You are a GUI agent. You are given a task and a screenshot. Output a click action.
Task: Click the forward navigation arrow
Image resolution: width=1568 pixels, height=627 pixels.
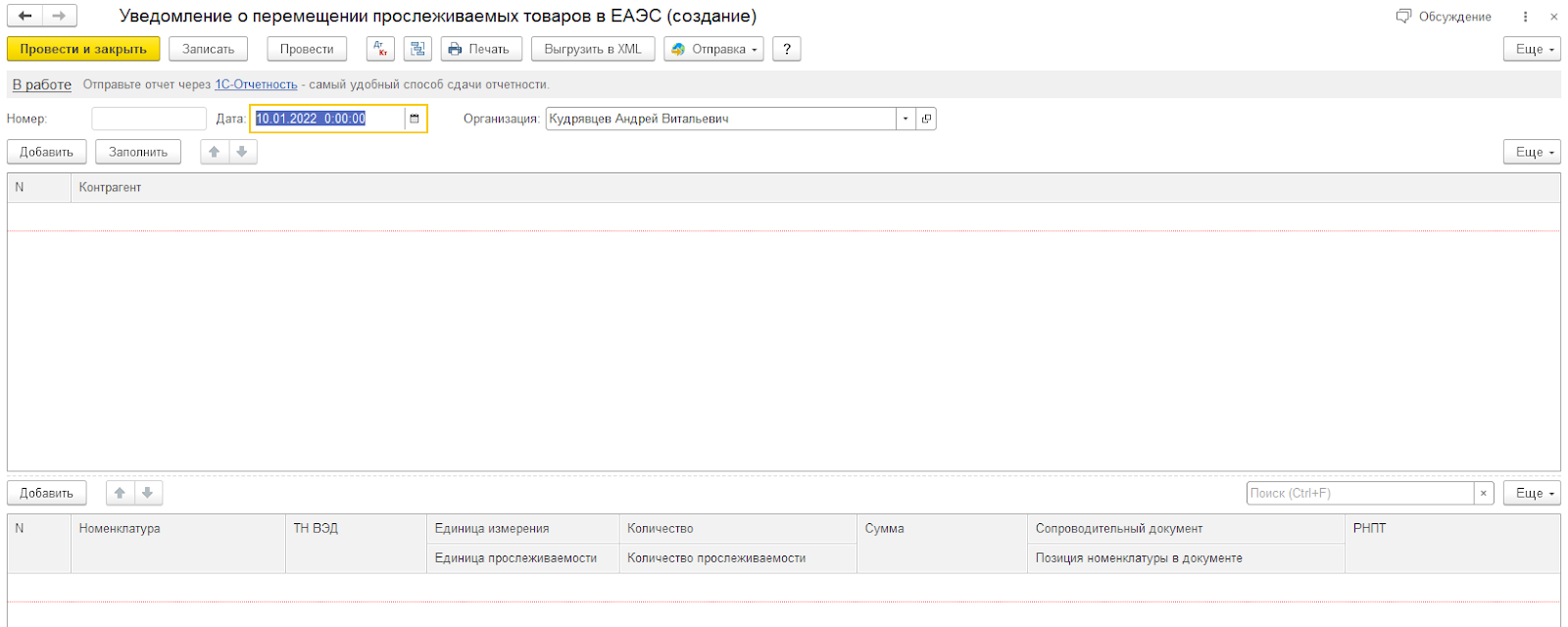59,16
